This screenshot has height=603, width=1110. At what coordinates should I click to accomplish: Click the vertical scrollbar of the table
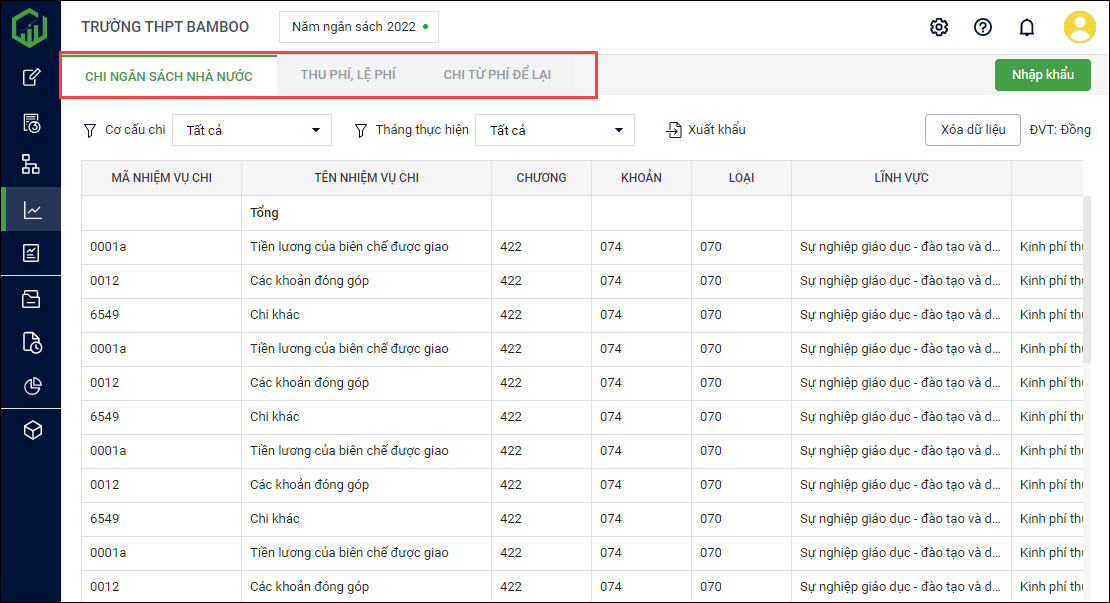pos(1086,280)
